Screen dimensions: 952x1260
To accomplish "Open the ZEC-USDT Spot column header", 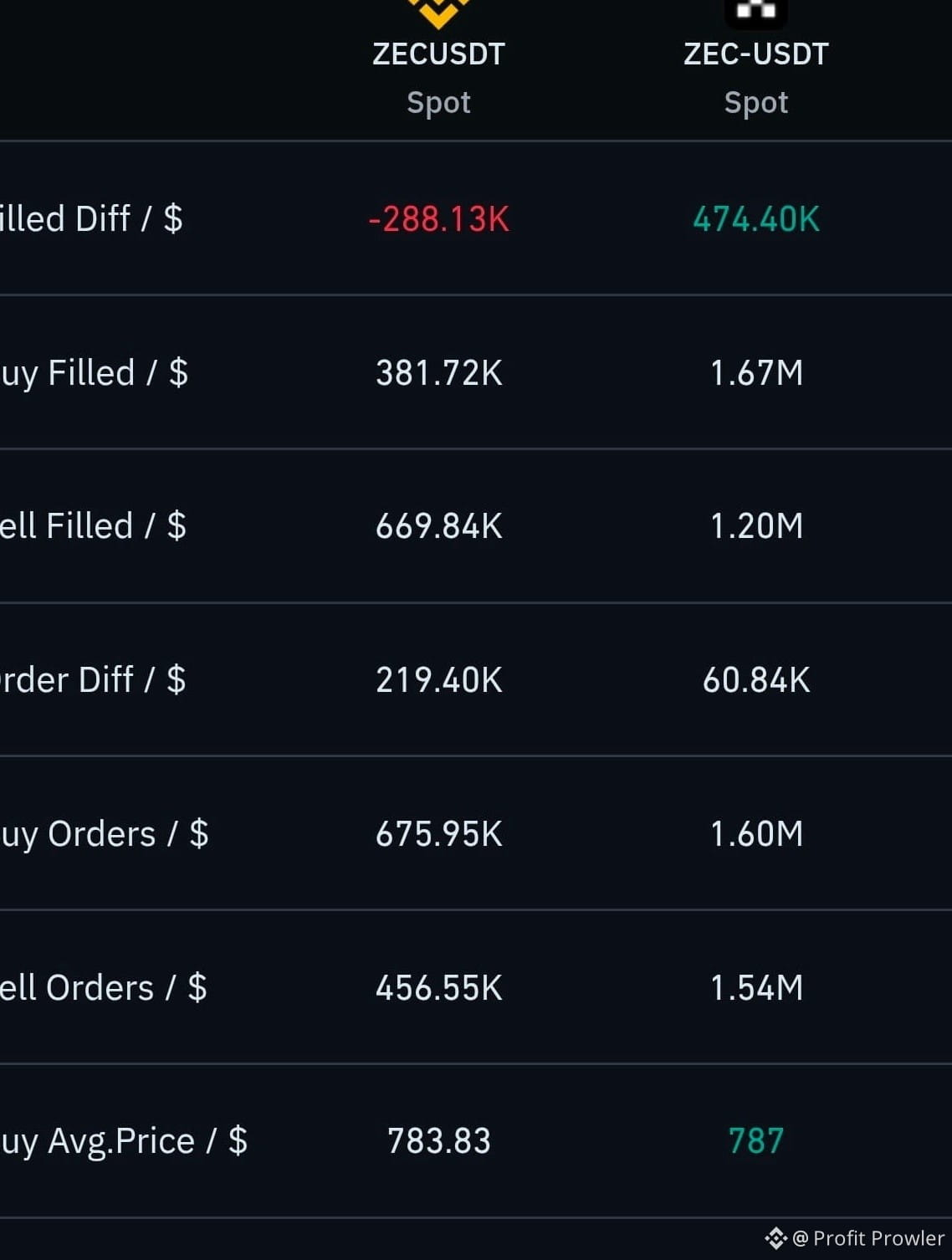I will (755, 77).
